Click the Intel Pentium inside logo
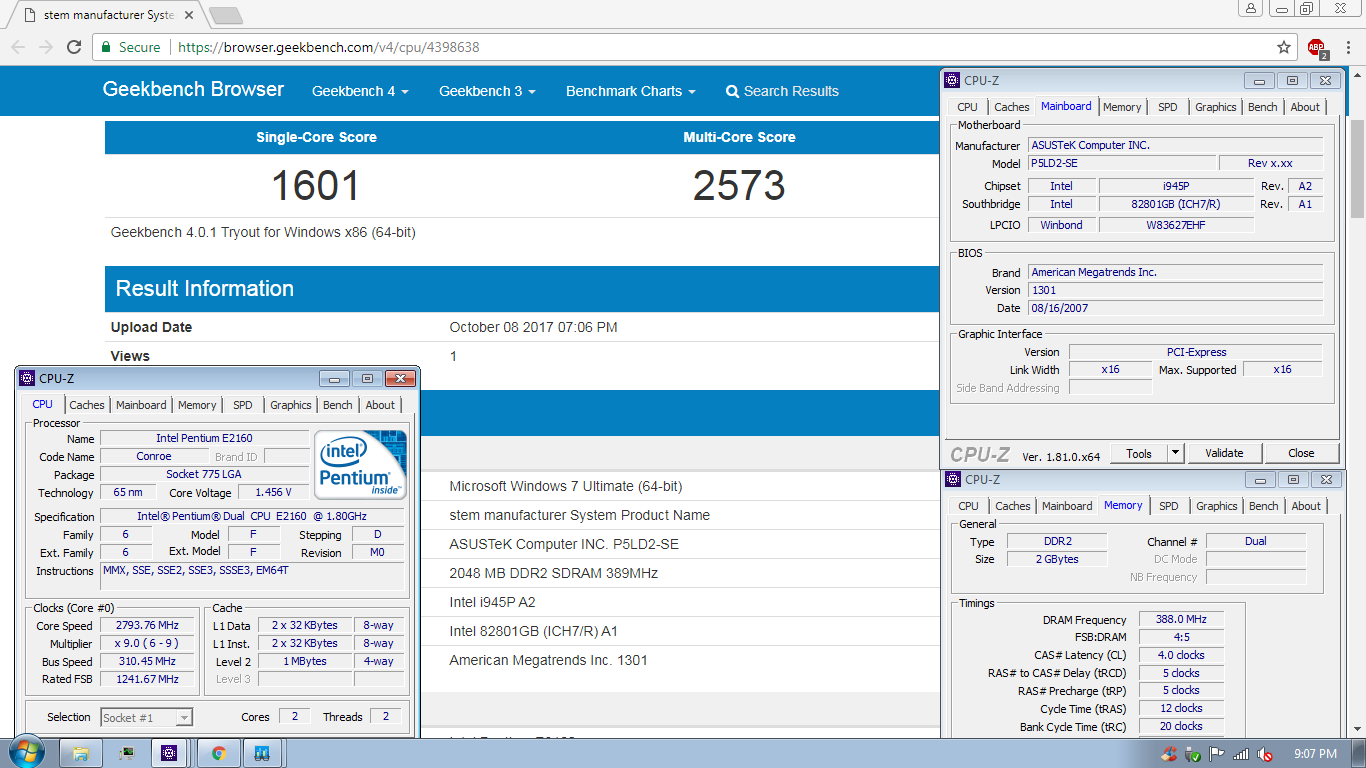This screenshot has height=768, width=1366. [361, 465]
